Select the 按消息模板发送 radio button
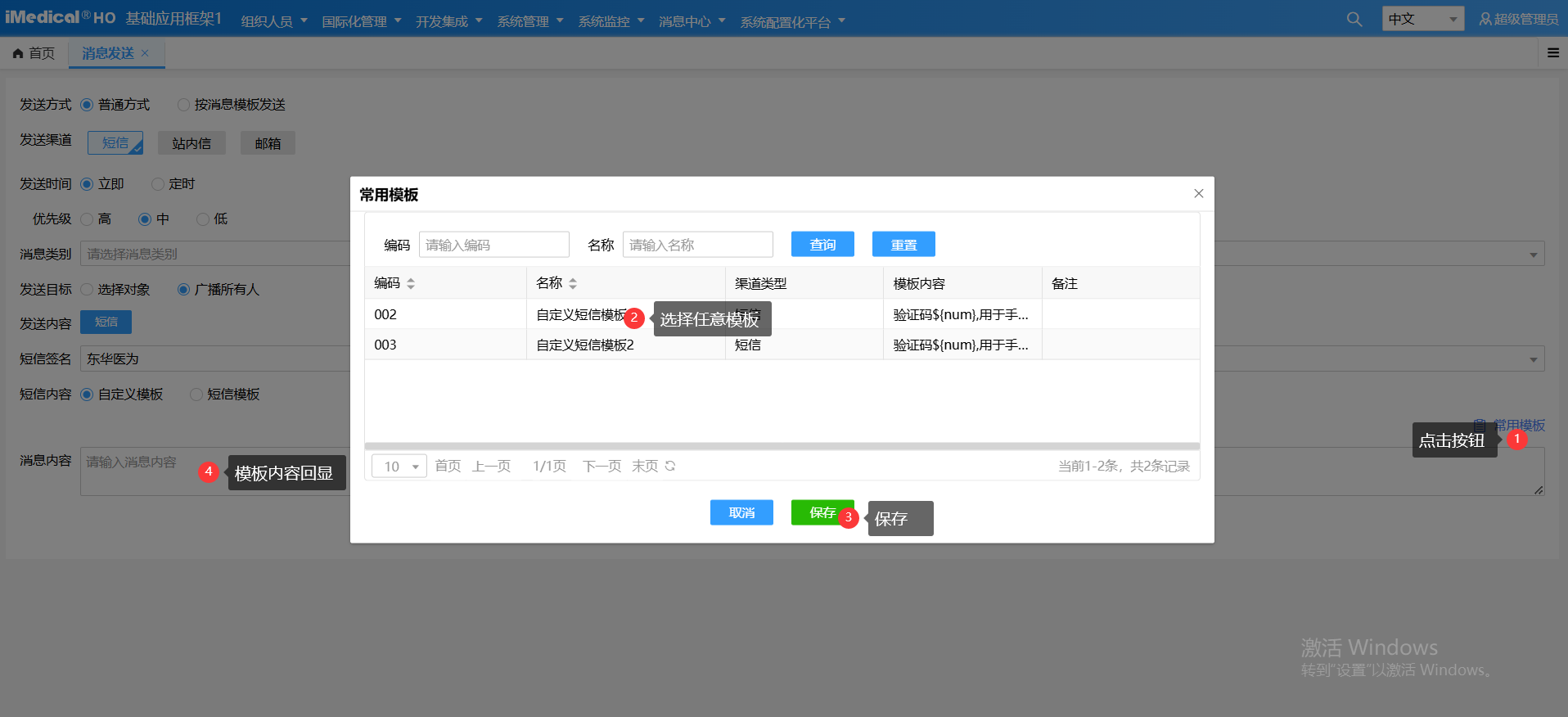The image size is (1568, 717). pos(184,105)
